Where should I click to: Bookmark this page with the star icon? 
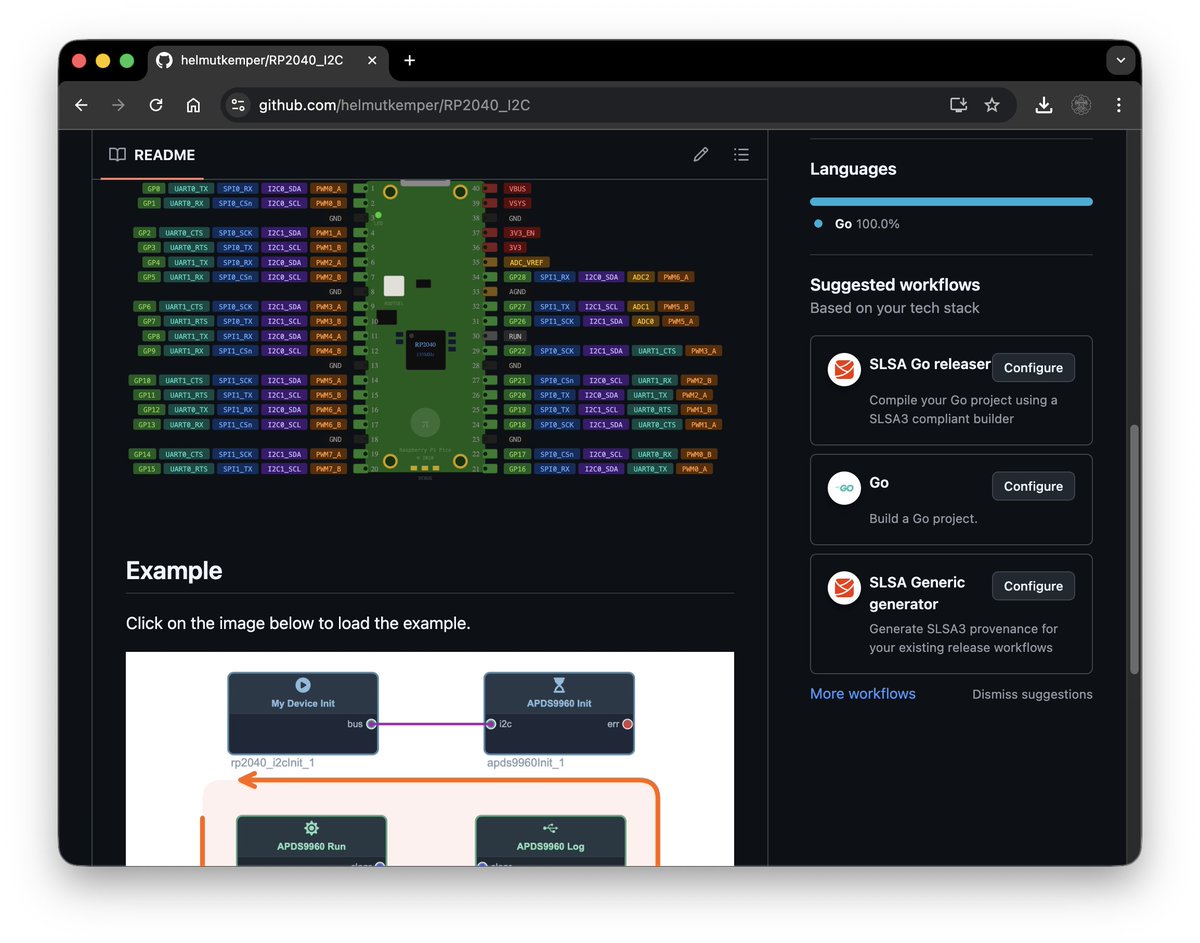992,105
